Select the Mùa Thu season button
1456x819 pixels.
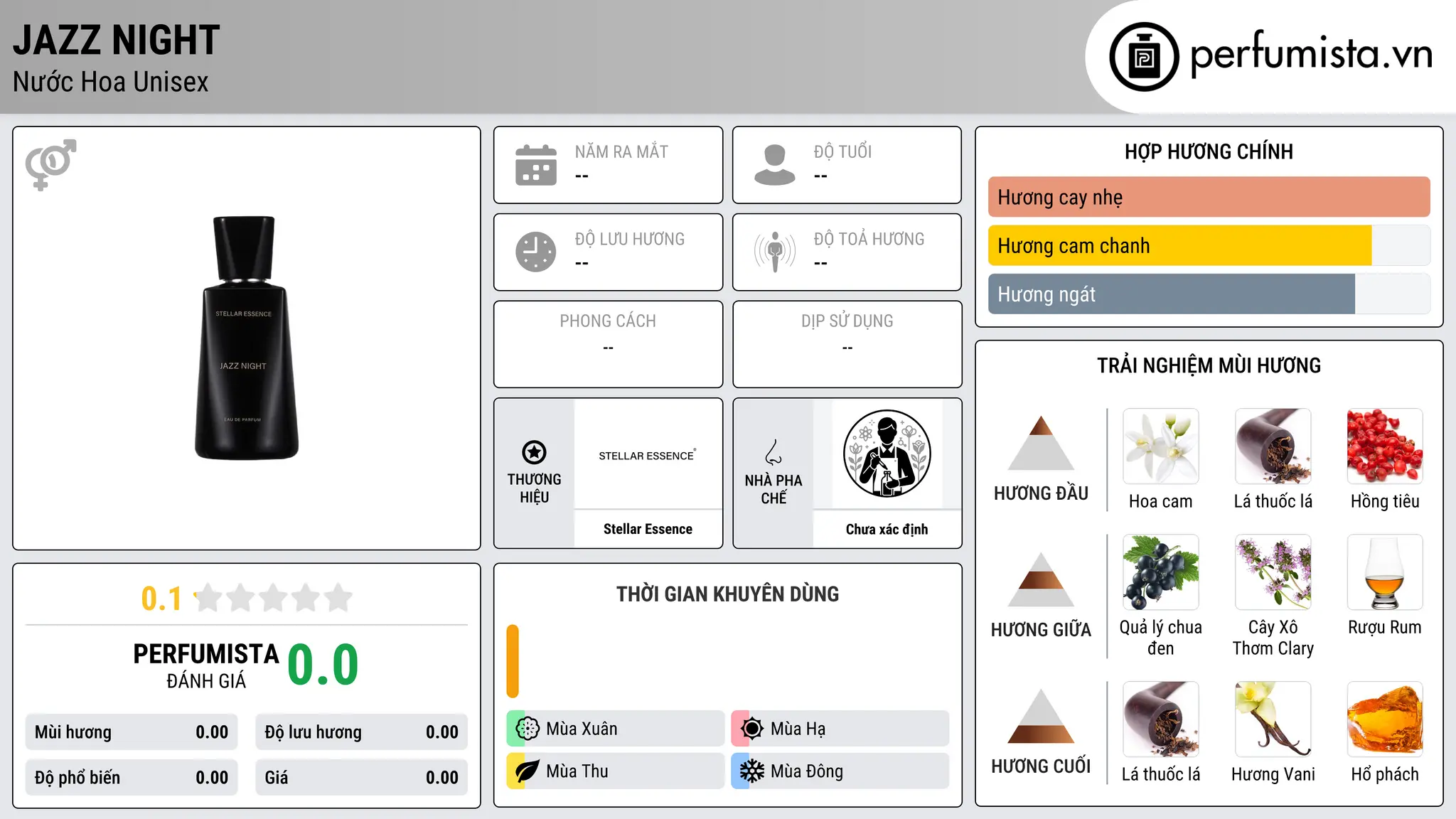coord(616,771)
